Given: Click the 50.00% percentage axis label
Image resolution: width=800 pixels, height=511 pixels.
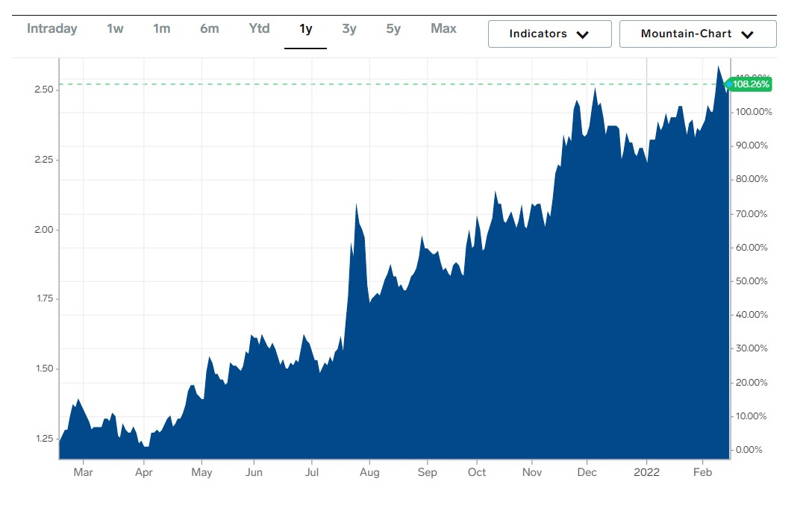Looking at the screenshot, I should 751,281.
